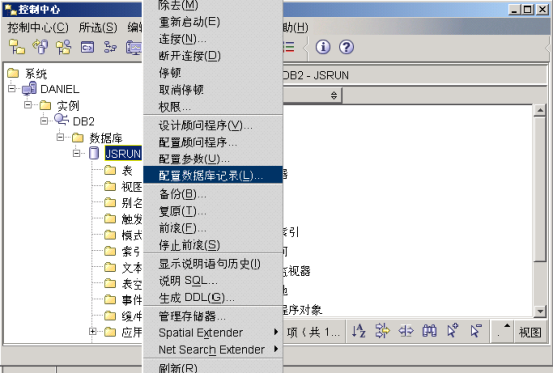Screen dimensions: 554x374
Task: Click the JSRUN database cylinder icon
Action: click(94, 153)
